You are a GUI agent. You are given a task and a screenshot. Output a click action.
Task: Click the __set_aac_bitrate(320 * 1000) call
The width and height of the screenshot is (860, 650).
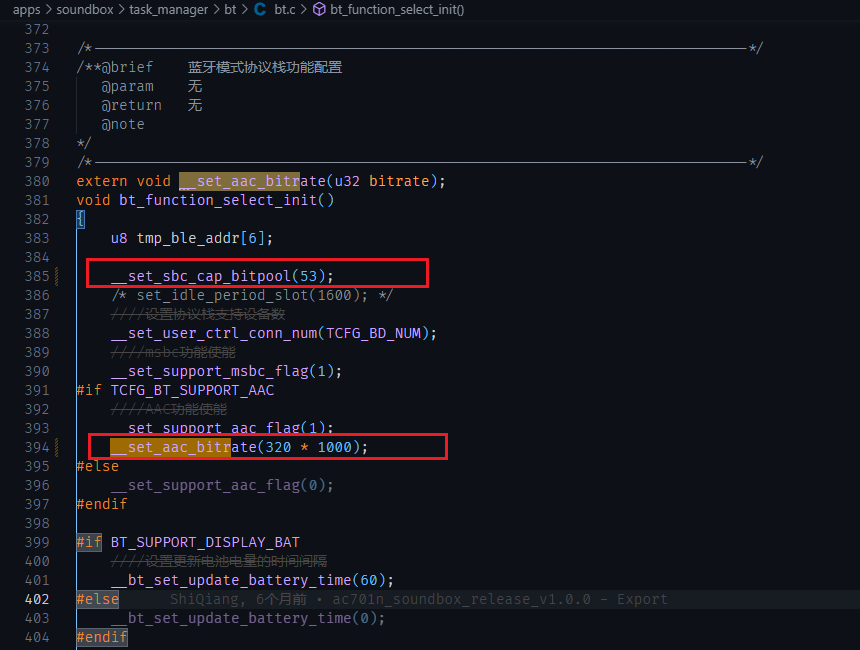(239, 447)
